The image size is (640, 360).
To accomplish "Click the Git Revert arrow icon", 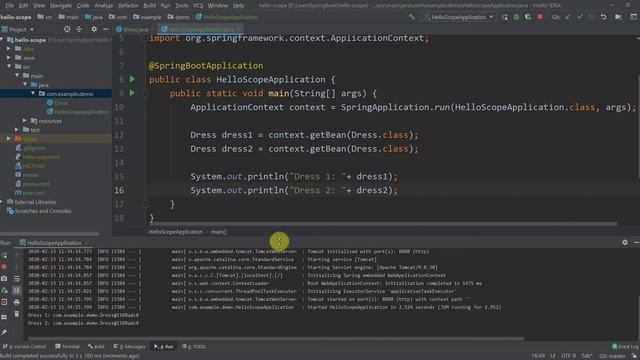I will 603,17.
